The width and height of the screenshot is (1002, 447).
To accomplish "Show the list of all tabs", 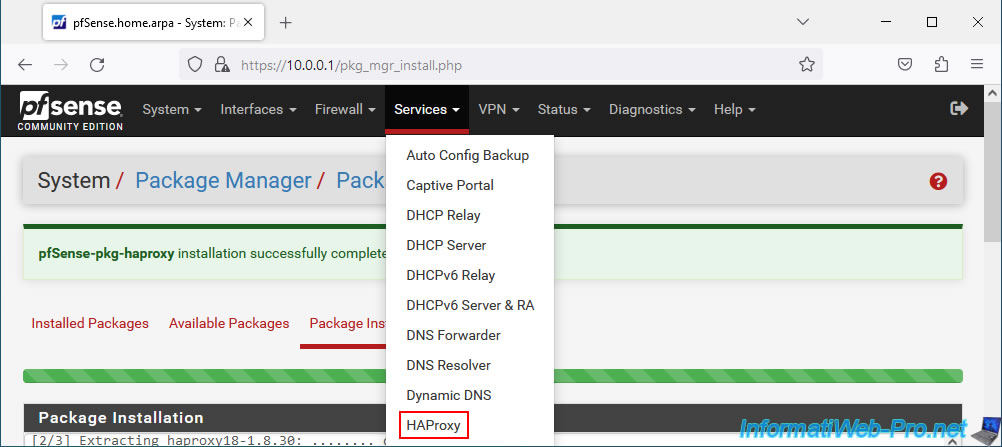I will click(803, 22).
